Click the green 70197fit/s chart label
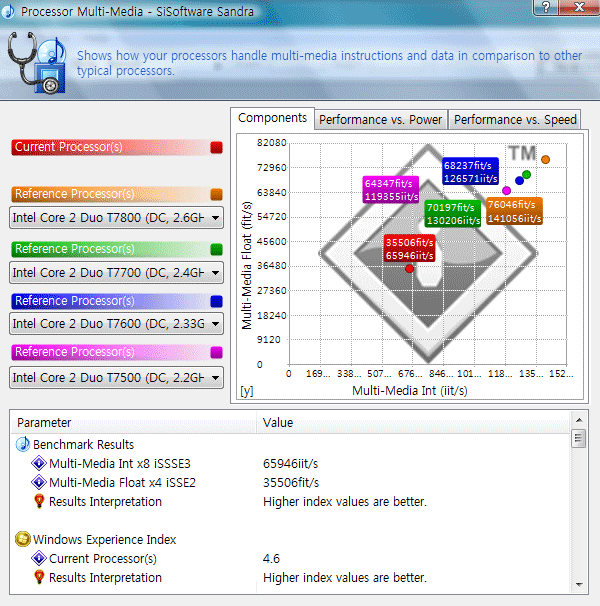Image resolution: width=600 pixels, height=606 pixels. pos(453,213)
